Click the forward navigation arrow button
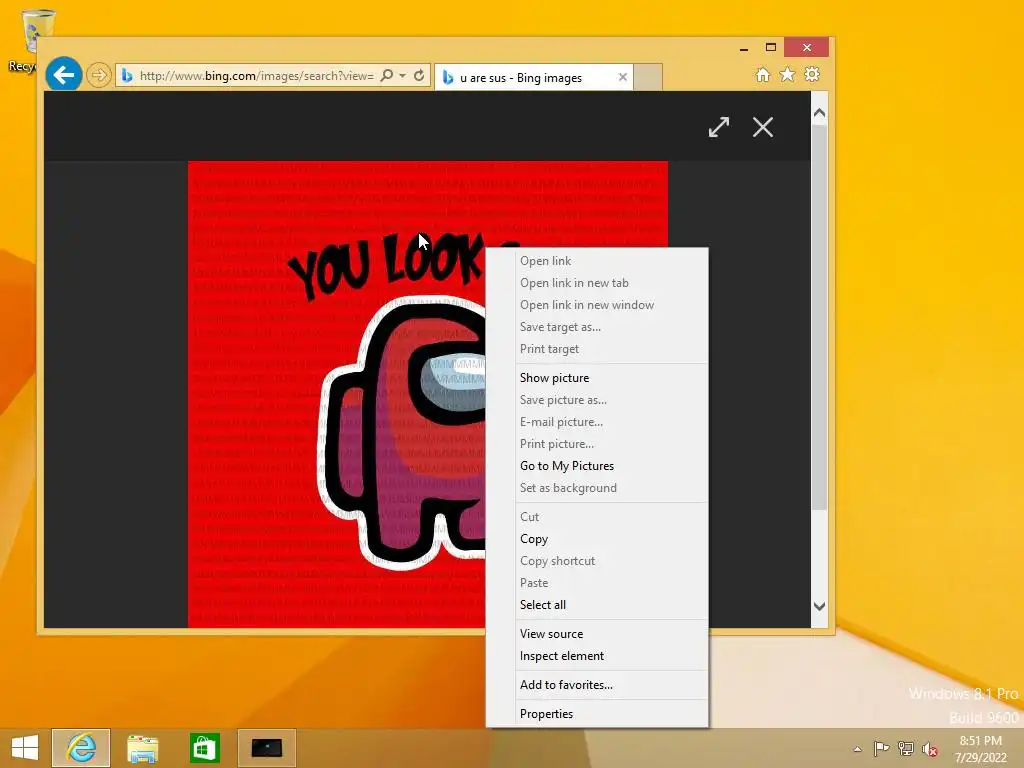1024x768 pixels. coord(99,75)
